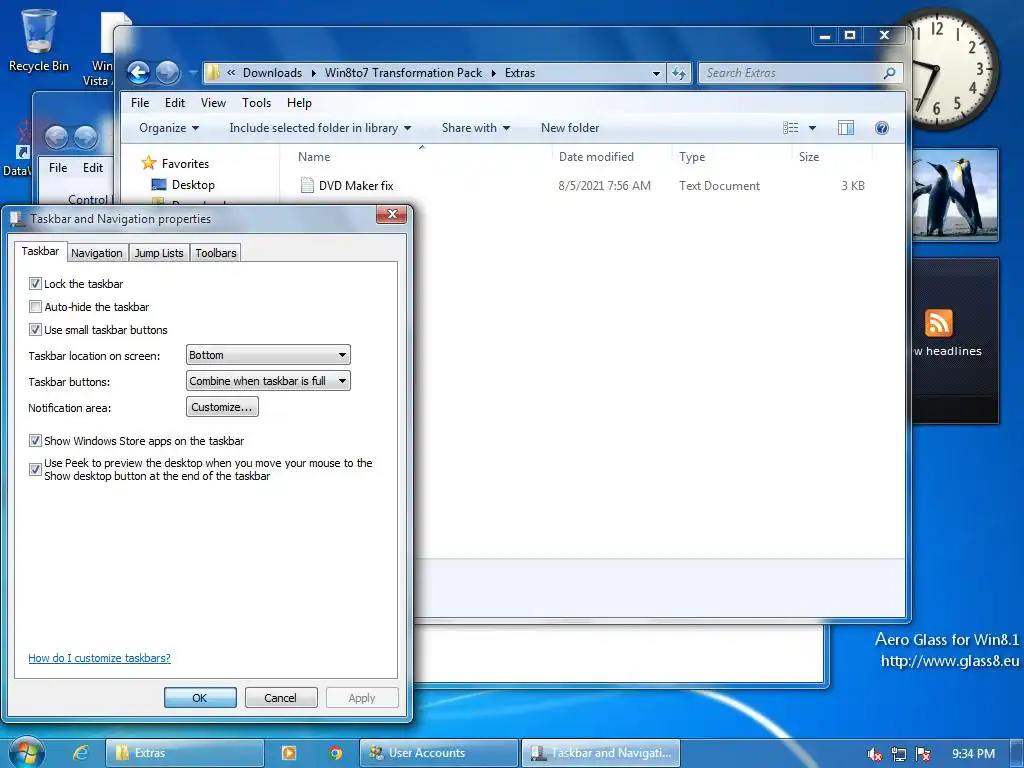
Task: Toggle Use small taskbar buttons
Action: [x=35, y=330]
